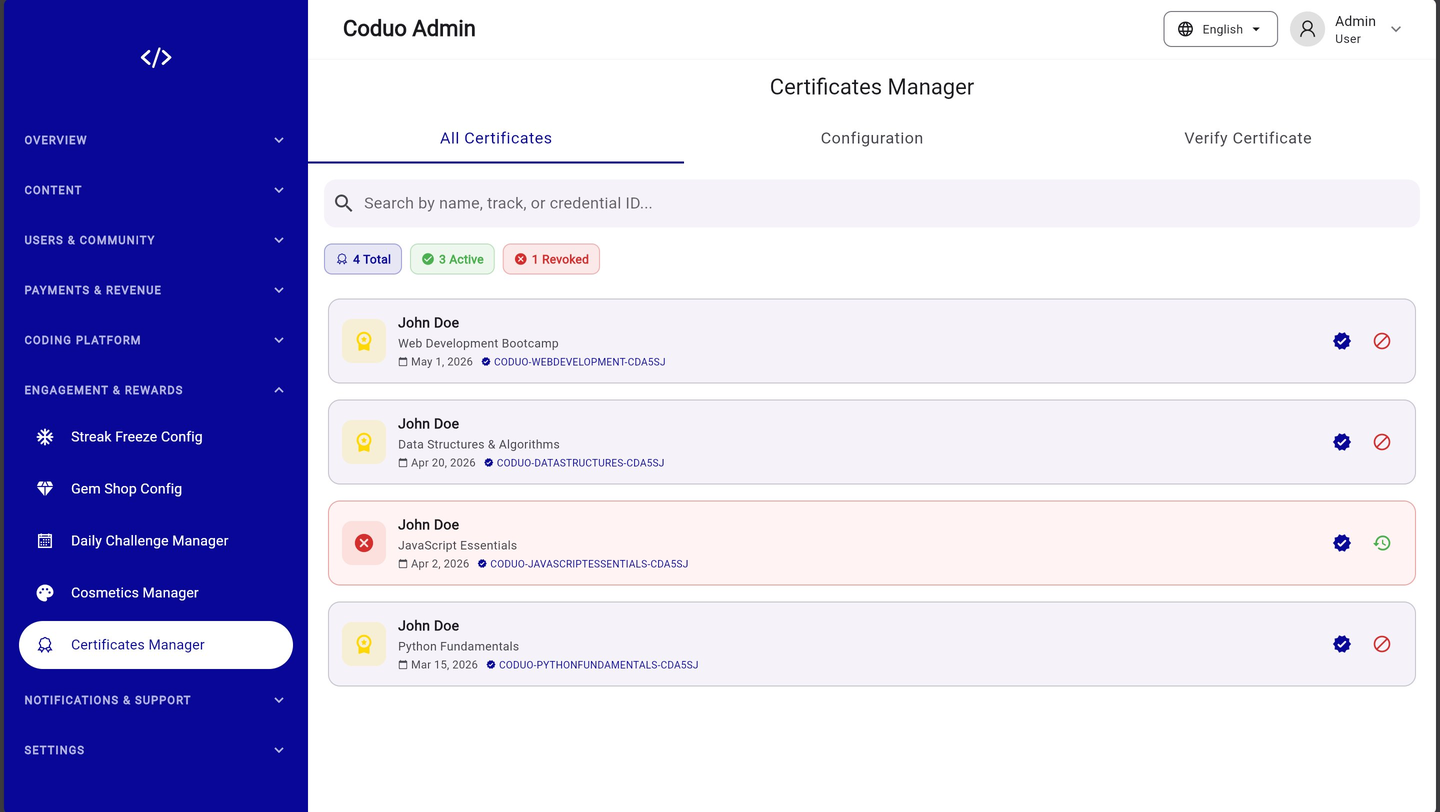Image resolution: width=1440 pixels, height=812 pixels.
Task: Verify the Python Fundamentals certificate
Action: pyautogui.click(x=1342, y=644)
